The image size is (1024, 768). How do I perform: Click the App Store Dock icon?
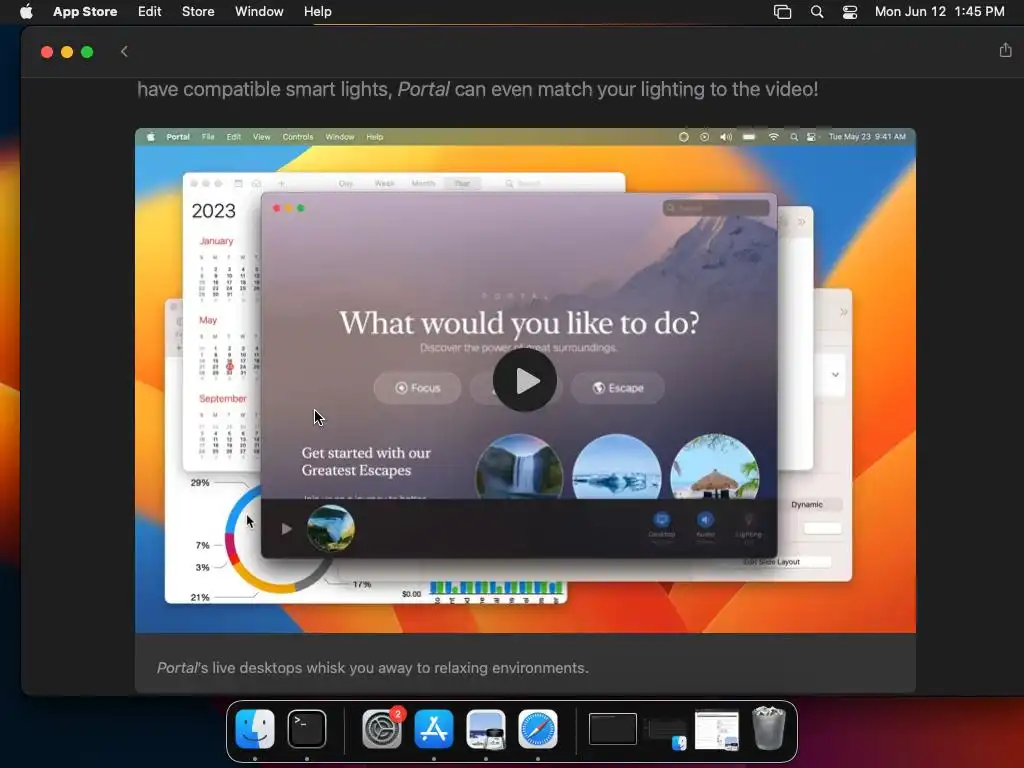point(434,729)
